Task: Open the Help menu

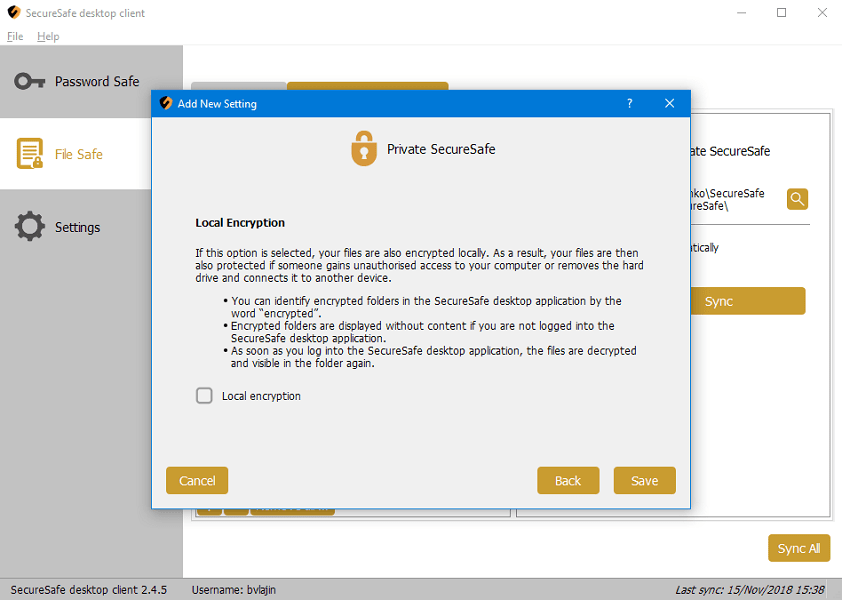Action: pos(48,37)
